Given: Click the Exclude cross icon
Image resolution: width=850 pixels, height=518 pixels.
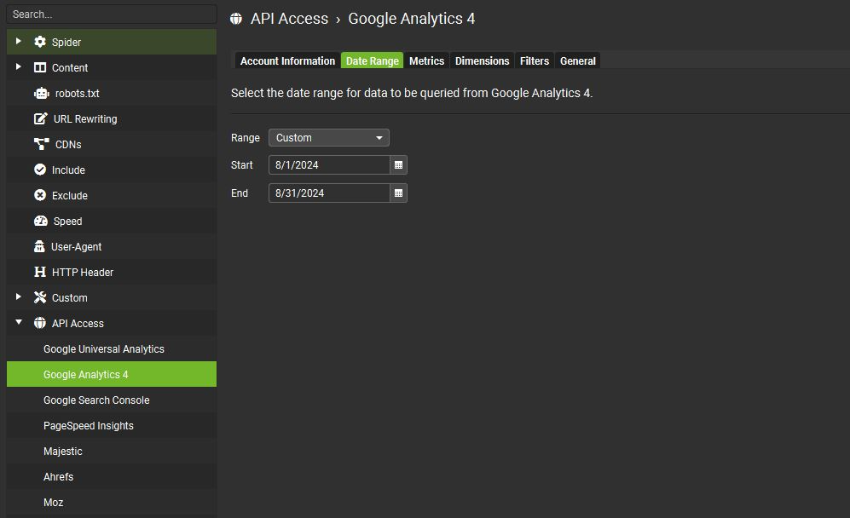Looking at the screenshot, I should pos(40,195).
